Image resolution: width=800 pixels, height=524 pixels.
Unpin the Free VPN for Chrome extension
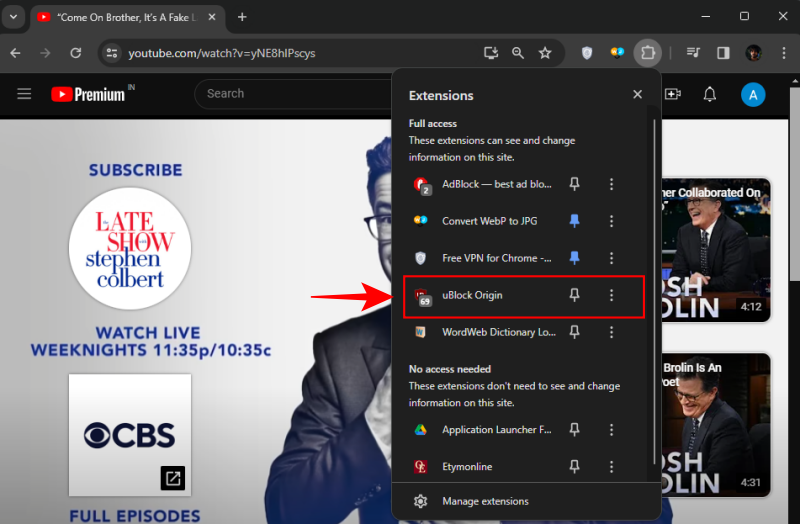pyautogui.click(x=574, y=258)
